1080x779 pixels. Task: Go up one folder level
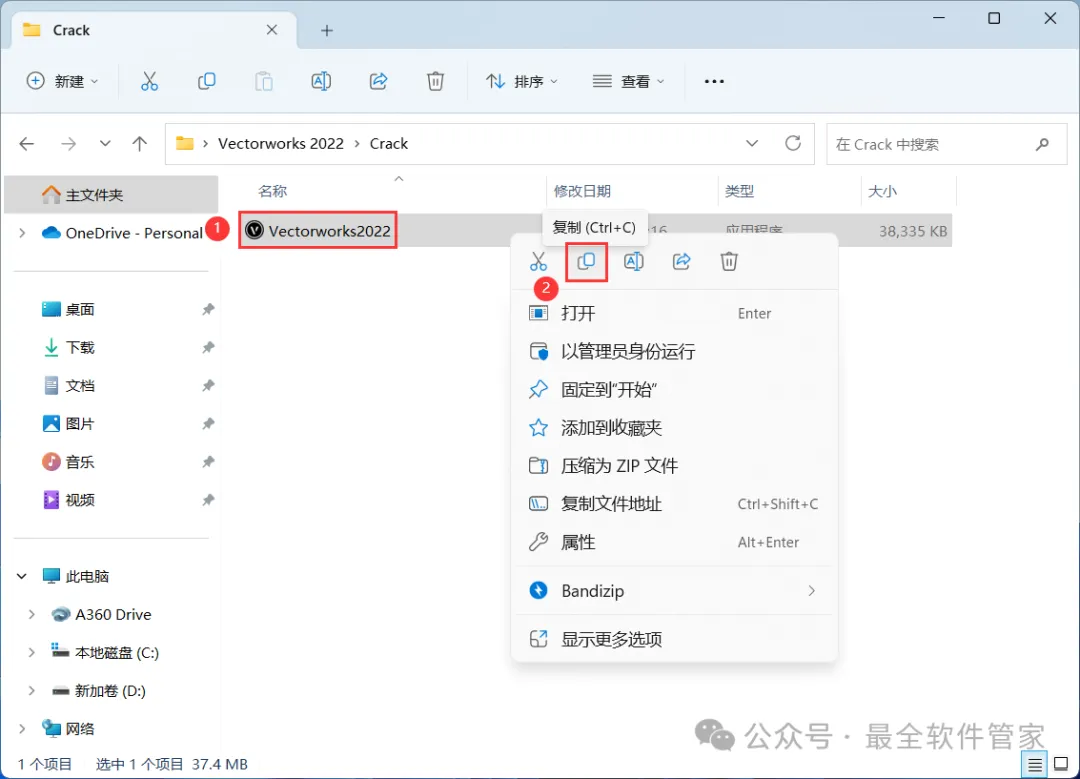[x=140, y=144]
